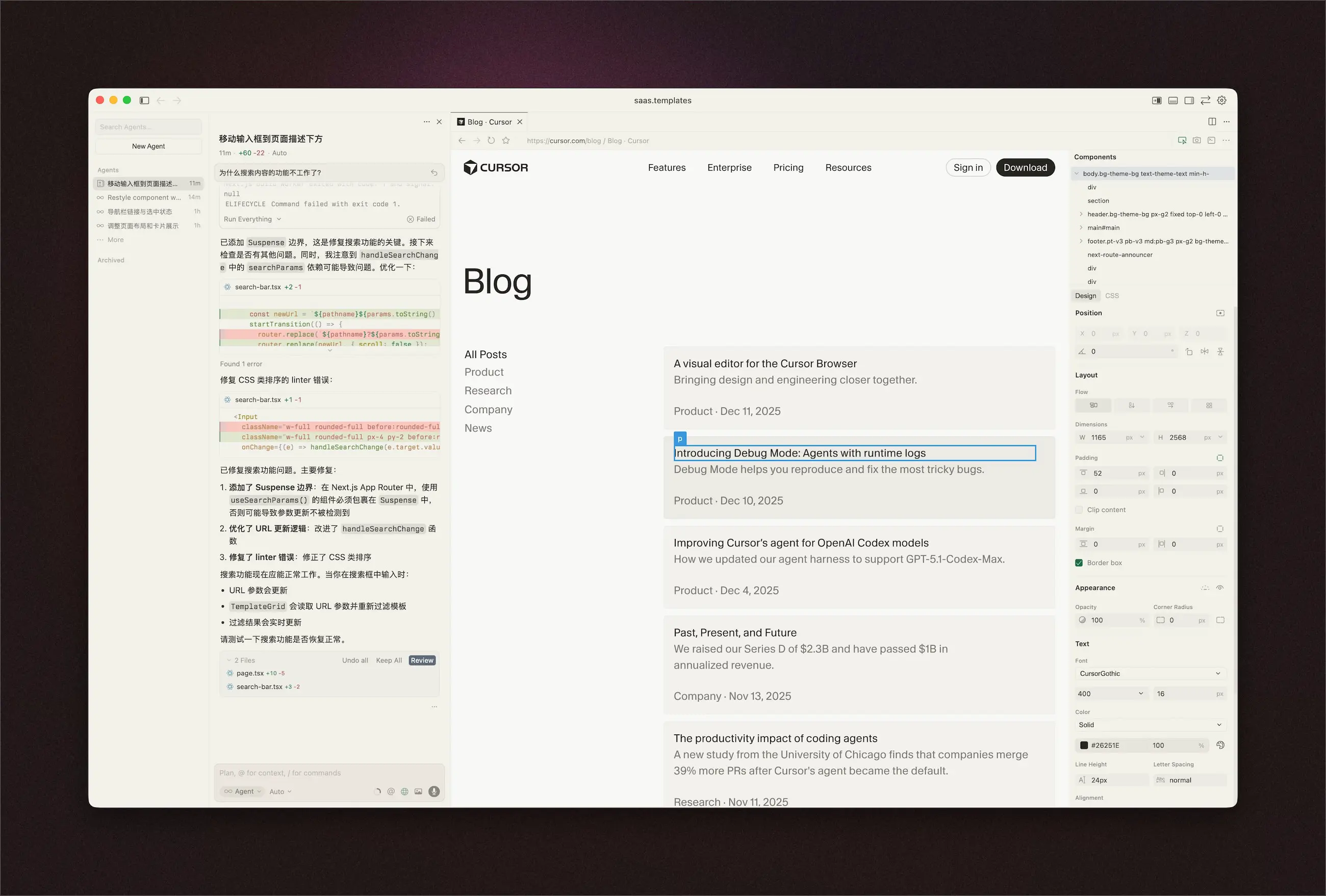The image size is (1326, 896).
Task: Enable the Clip content checkbox
Action: tap(1079, 509)
